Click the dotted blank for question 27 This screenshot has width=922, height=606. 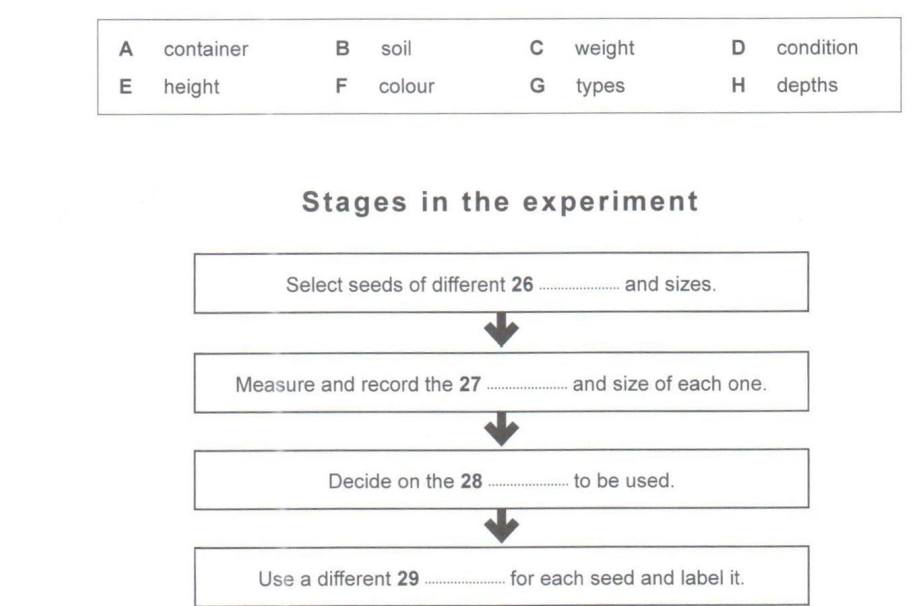527,384
